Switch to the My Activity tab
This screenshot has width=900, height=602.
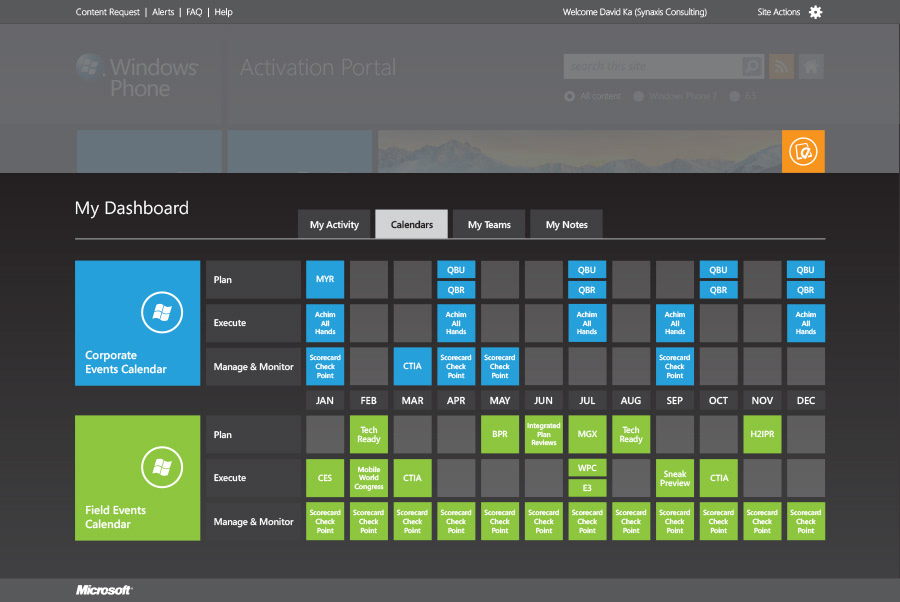(x=335, y=224)
